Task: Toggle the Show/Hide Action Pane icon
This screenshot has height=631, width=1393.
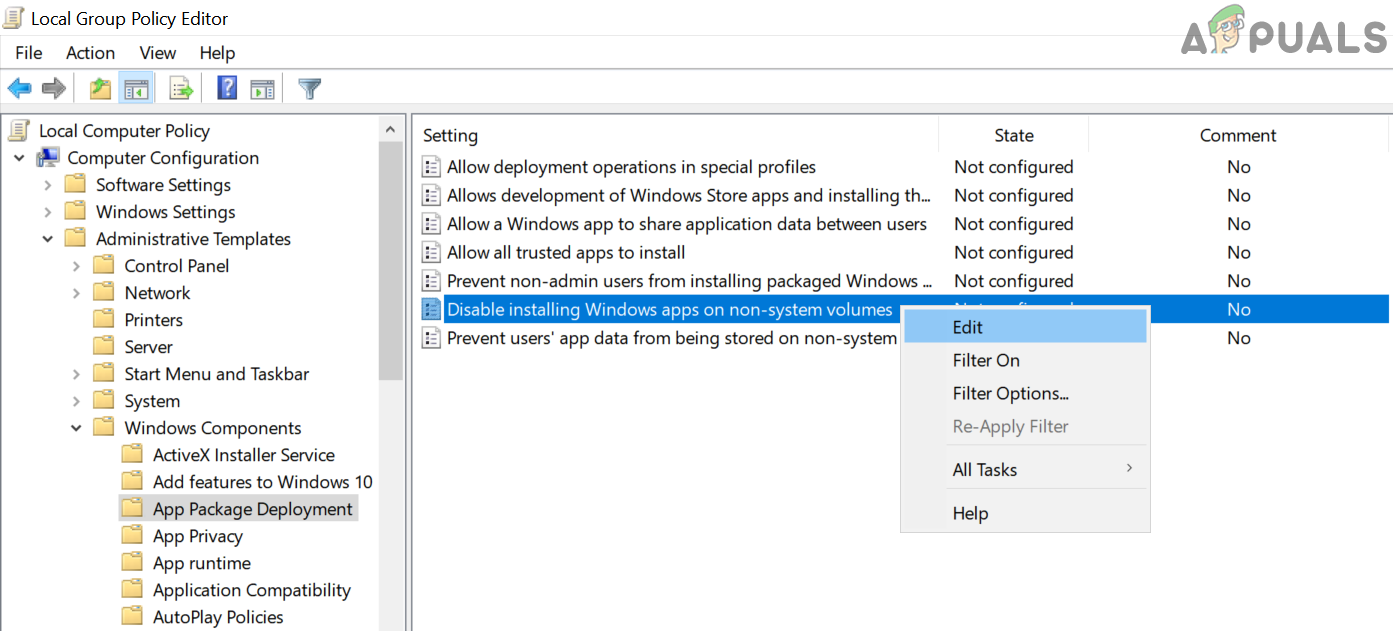Action: 262,89
